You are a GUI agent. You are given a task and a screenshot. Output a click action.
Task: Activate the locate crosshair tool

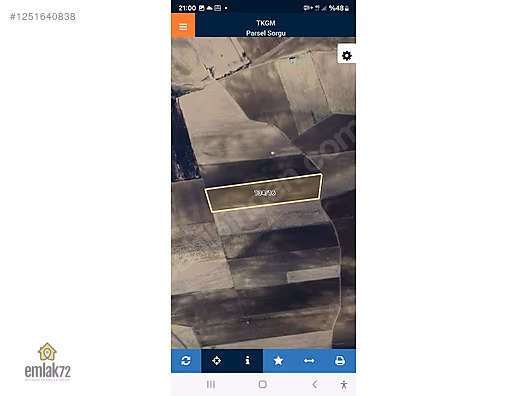click(217, 361)
